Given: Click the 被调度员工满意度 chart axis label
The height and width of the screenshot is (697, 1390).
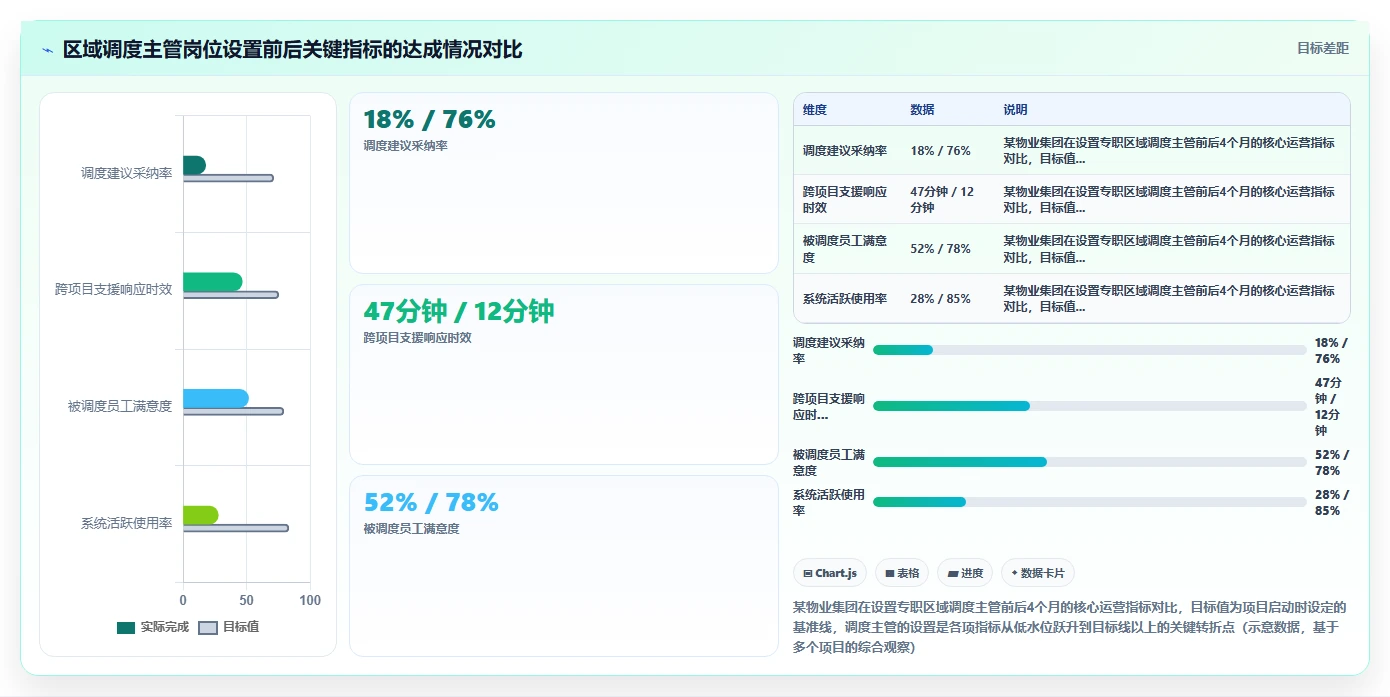Looking at the screenshot, I should [120, 406].
